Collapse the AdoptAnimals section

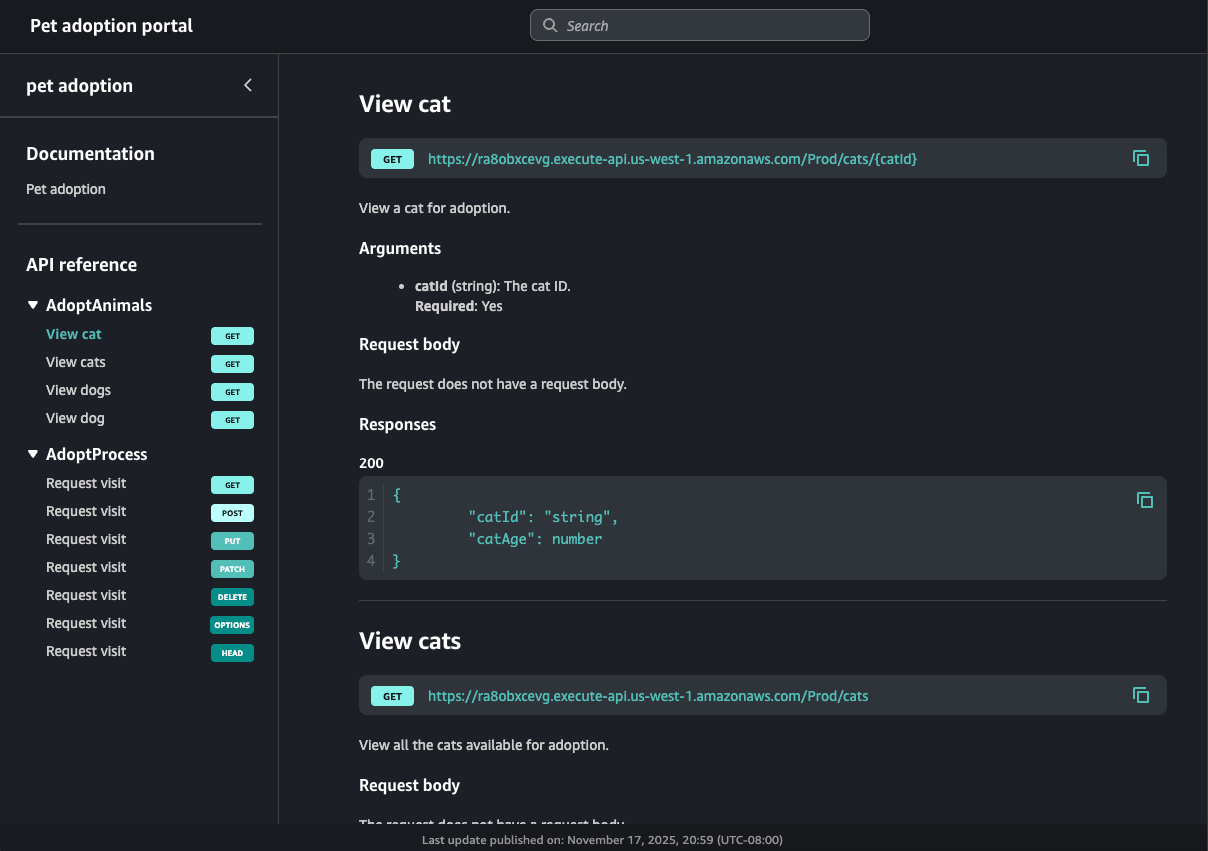click(x=33, y=306)
